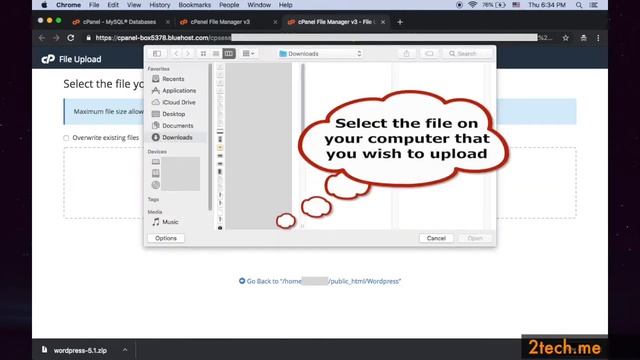Image resolution: width=640 pixels, height=360 pixels.
Task: Click the menu bar clock Thu 6:34 PM
Action: [x=547, y=5]
